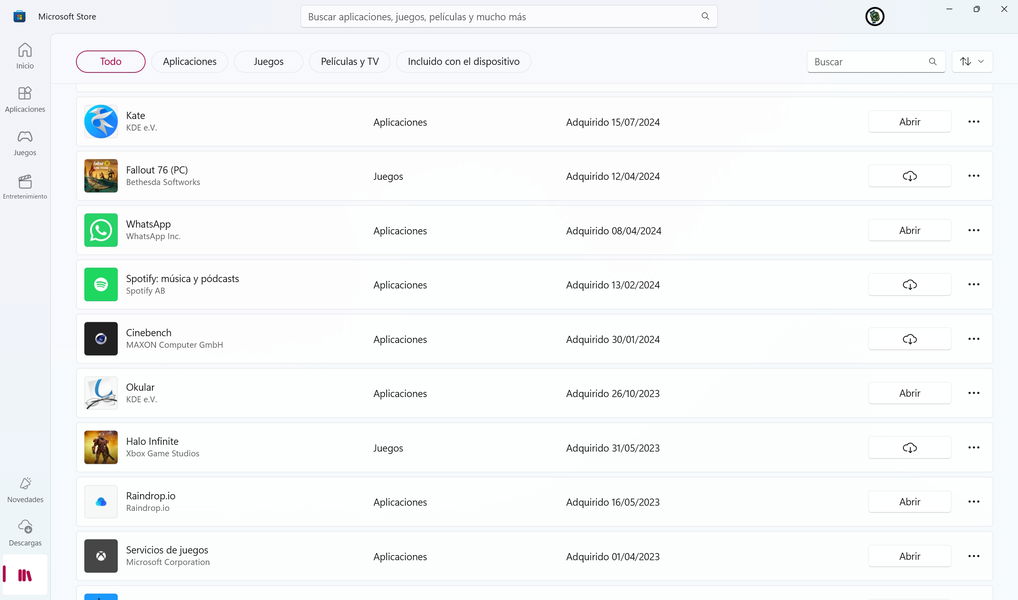Show Incluido con el dispositivo items
The height and width of the screenshot is (600, 1018).
tap(464, 62)
